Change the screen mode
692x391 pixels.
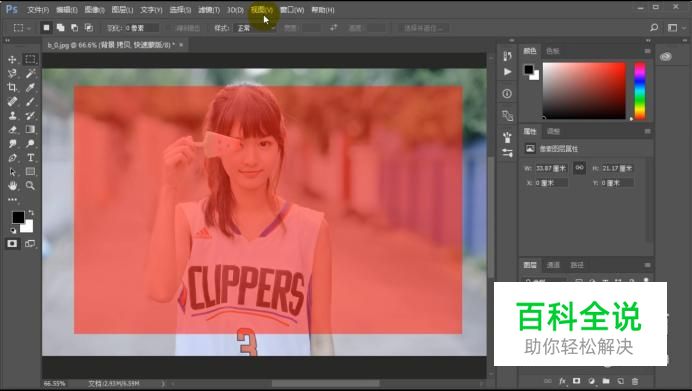[30, 244]
